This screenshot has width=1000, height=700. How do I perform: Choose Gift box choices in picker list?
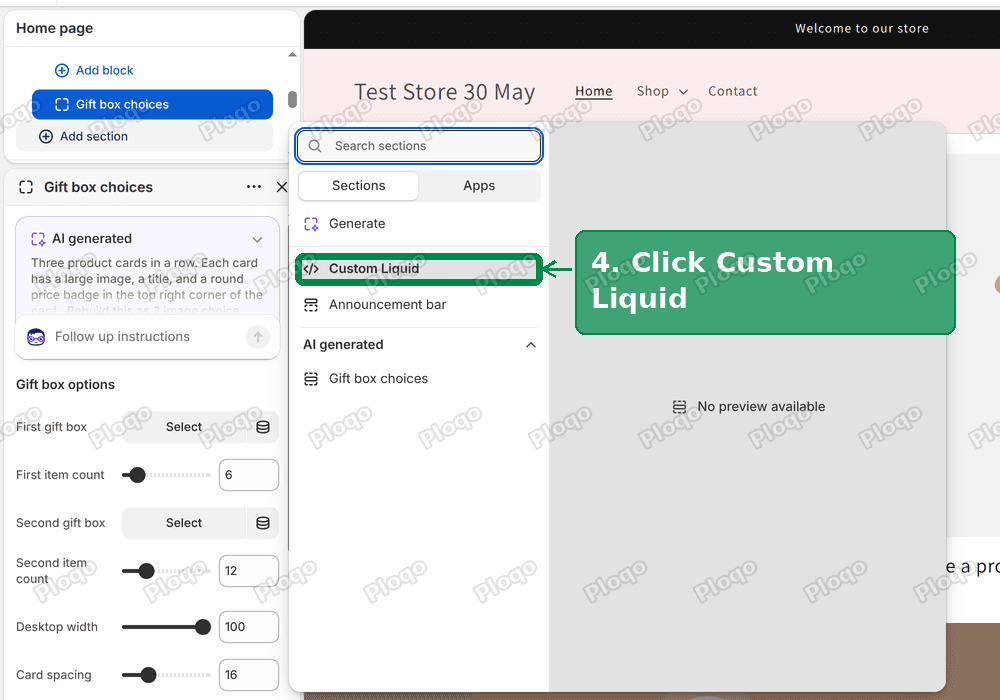click(419, 379)
